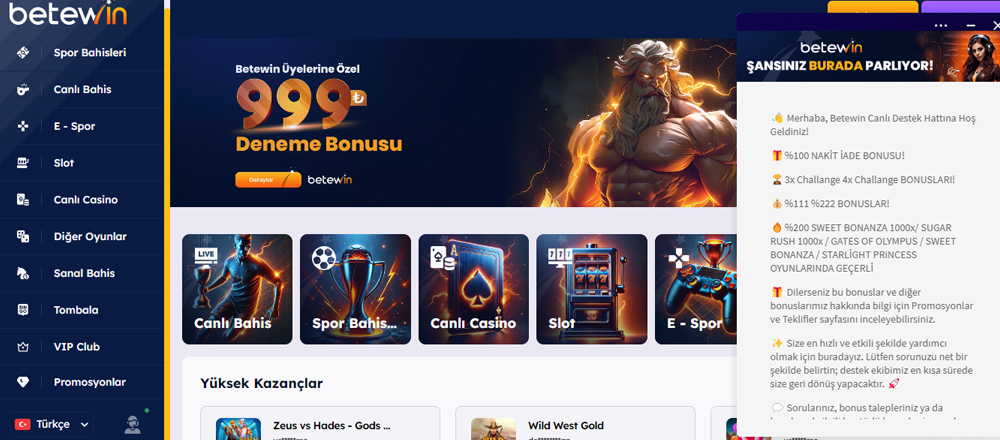Open chat widget three-dots options menu
Viewport: 1000px width, 440px height.
pos(941,26)
